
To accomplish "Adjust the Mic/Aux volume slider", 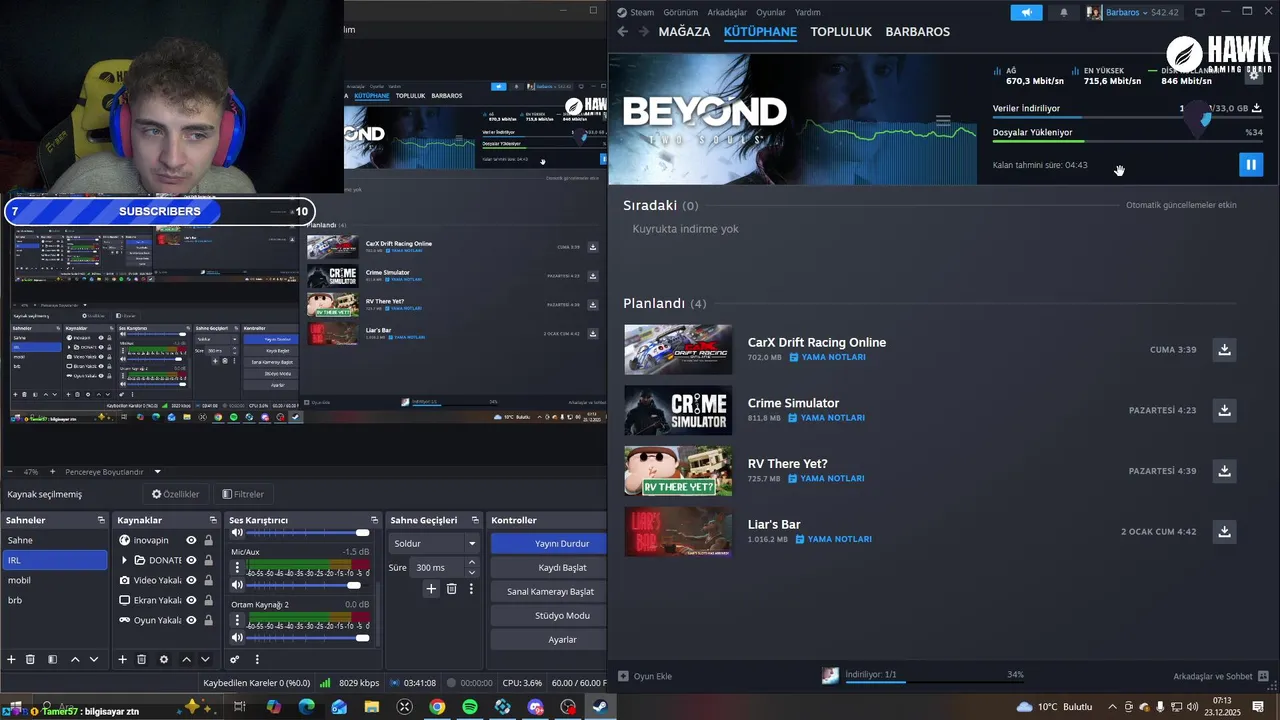I will [307, 585].
